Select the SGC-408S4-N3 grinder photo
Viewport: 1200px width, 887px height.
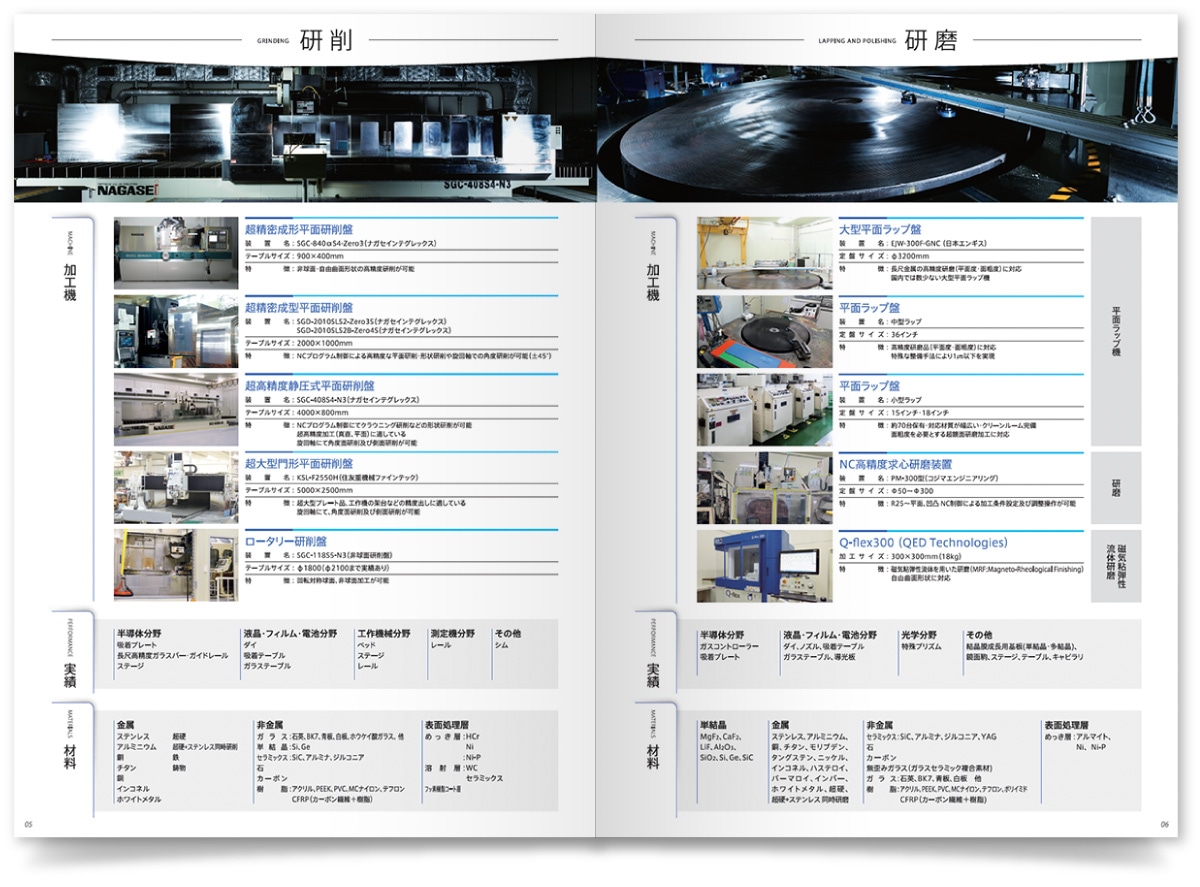176,409
